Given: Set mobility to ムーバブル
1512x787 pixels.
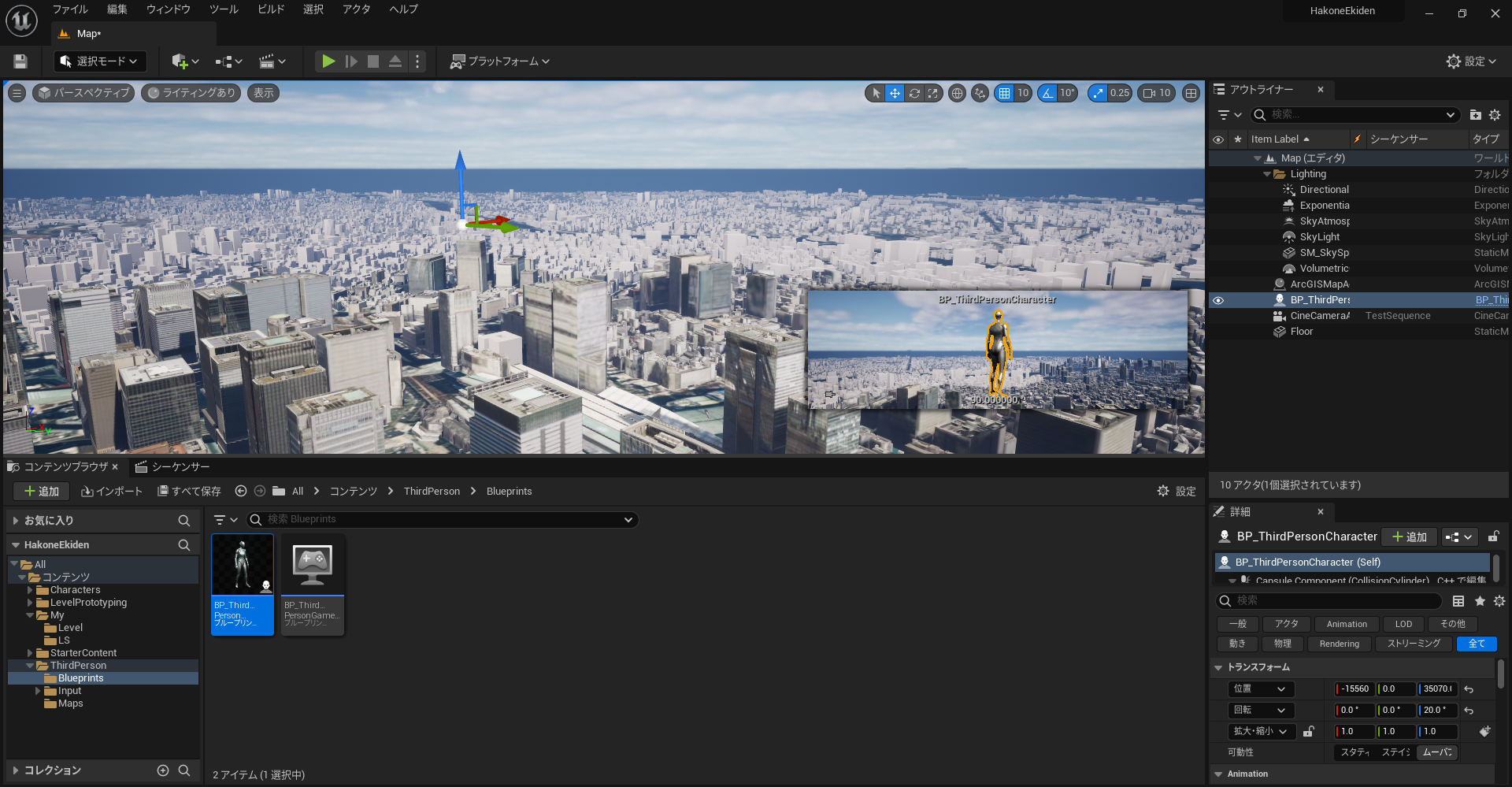Looking at the screenshot, I should coord(1437,752).
